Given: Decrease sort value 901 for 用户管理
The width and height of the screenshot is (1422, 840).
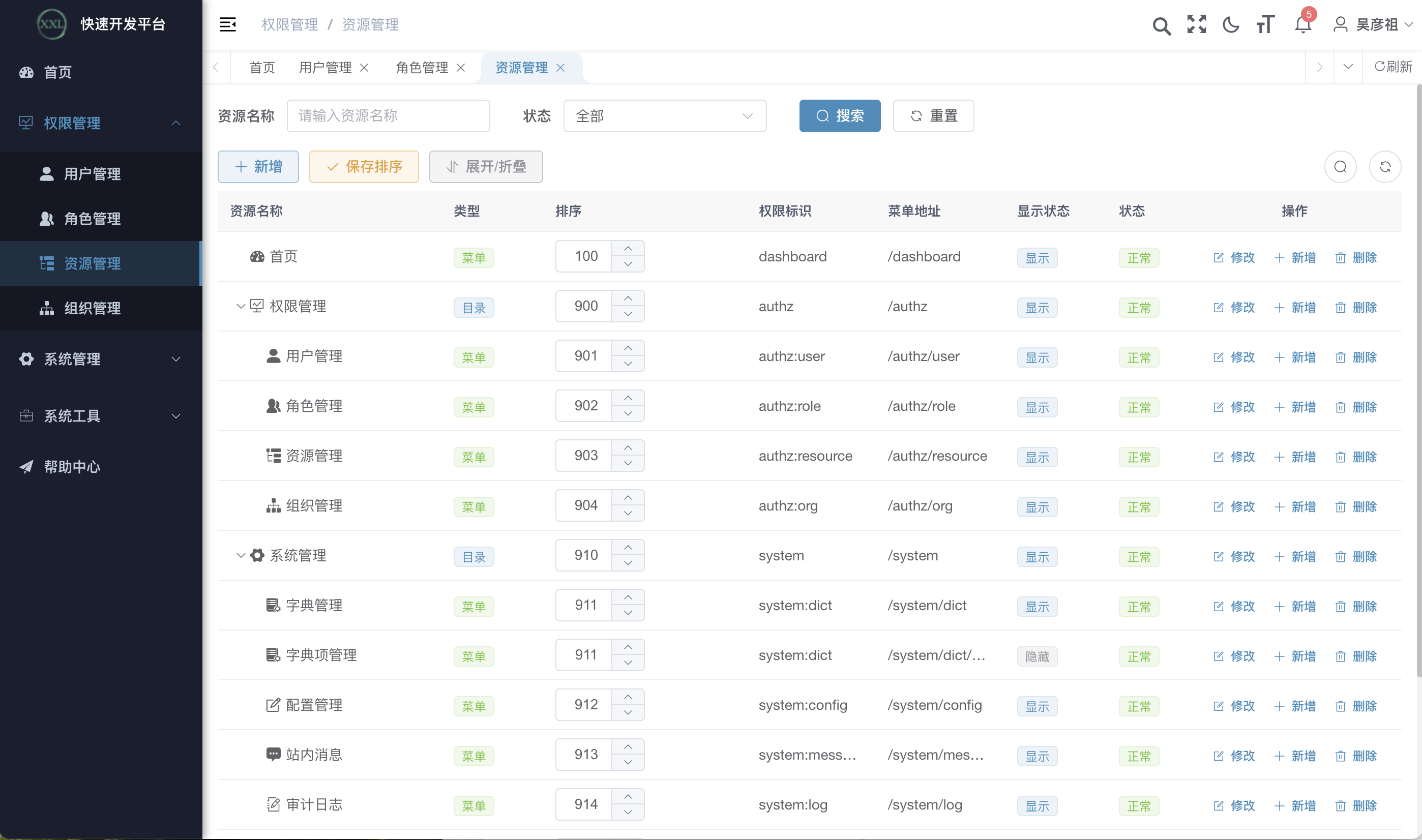Looking at the screenshot, I should pos(628,364).
